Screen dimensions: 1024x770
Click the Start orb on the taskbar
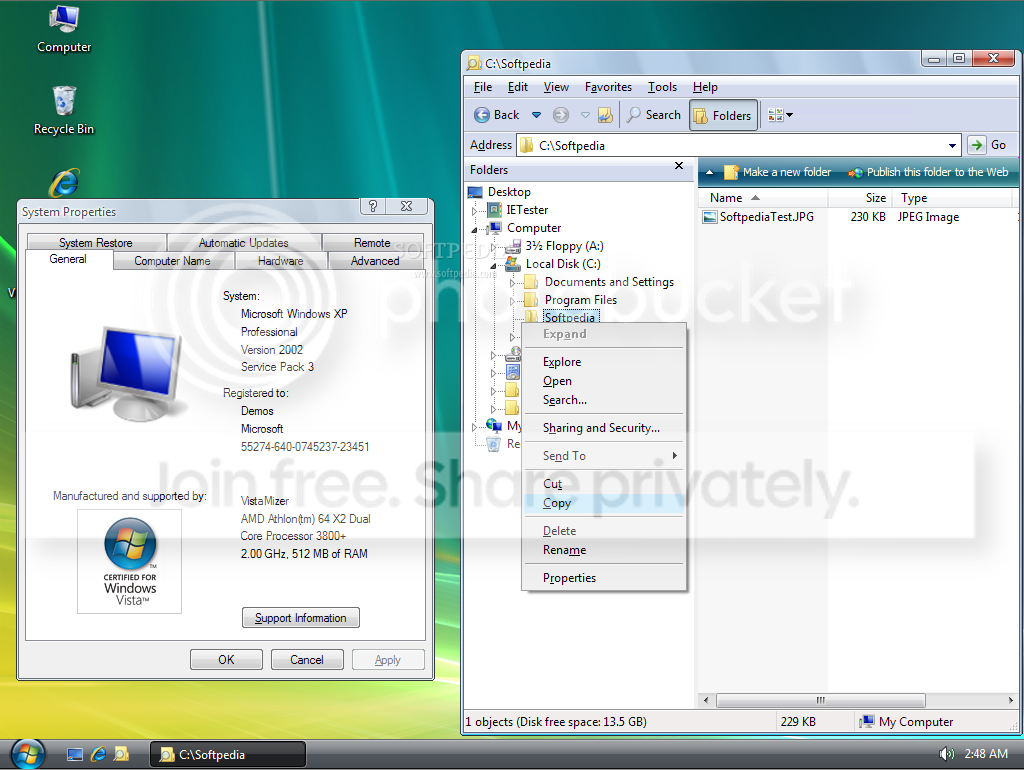(27, 754)
